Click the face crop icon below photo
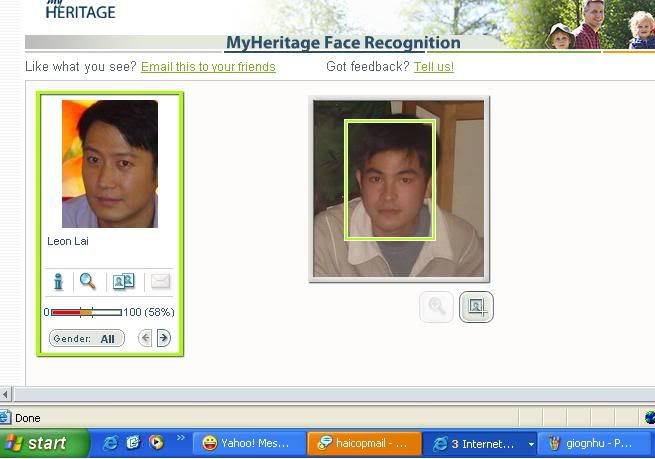Viewport: 655px width, 459px height. click(476, 307)
